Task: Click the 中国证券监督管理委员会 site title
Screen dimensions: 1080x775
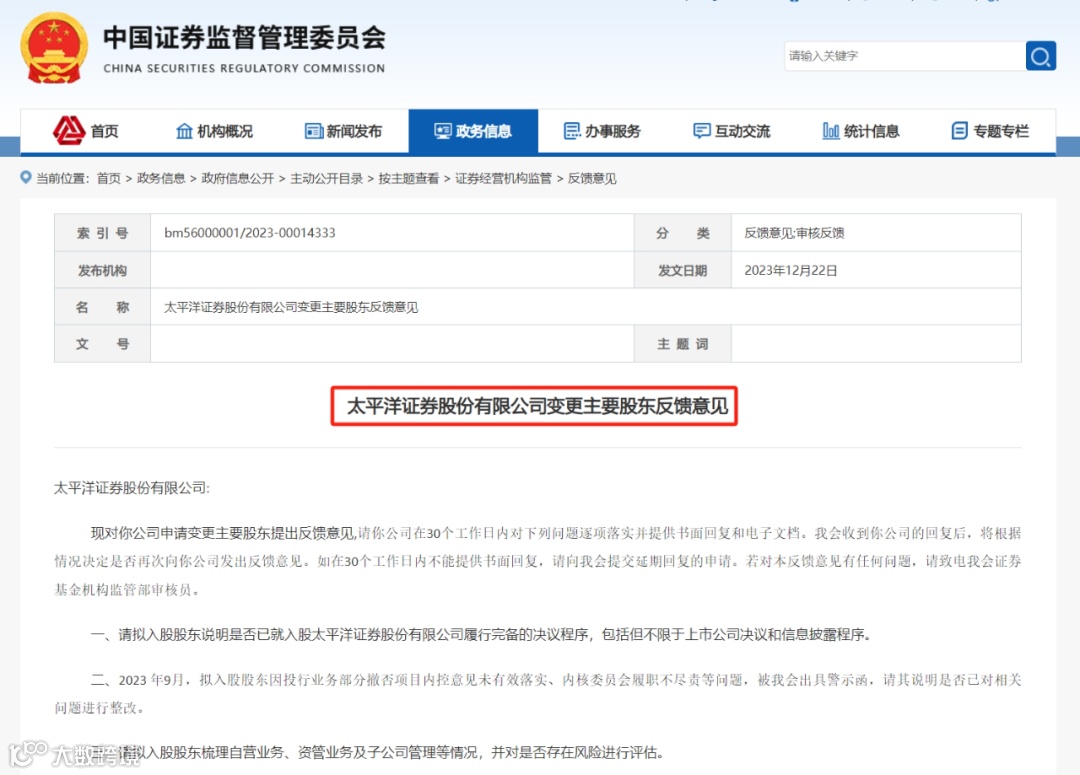Action: (245, 38)
